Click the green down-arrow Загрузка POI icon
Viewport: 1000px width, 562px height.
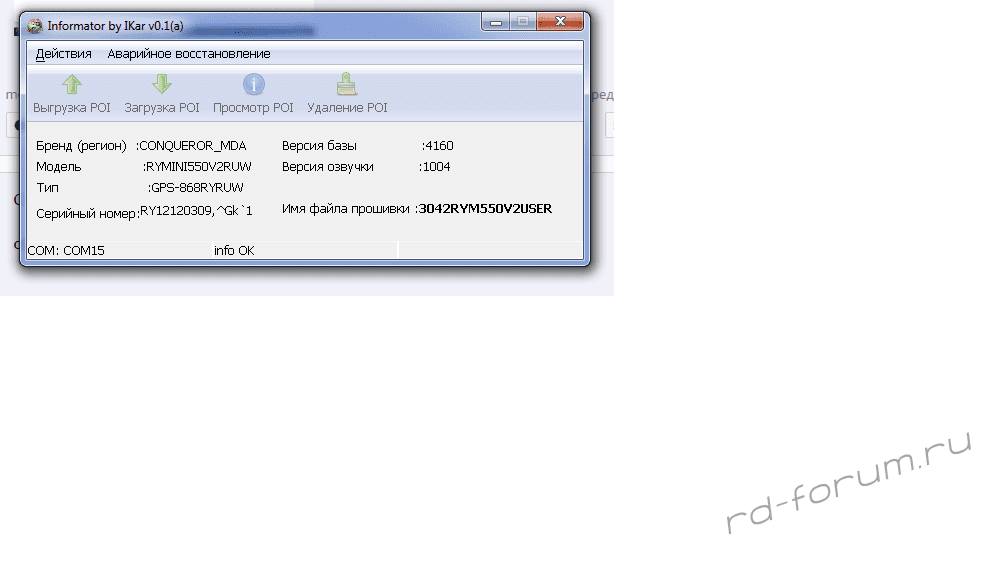[x=162, y=85]
